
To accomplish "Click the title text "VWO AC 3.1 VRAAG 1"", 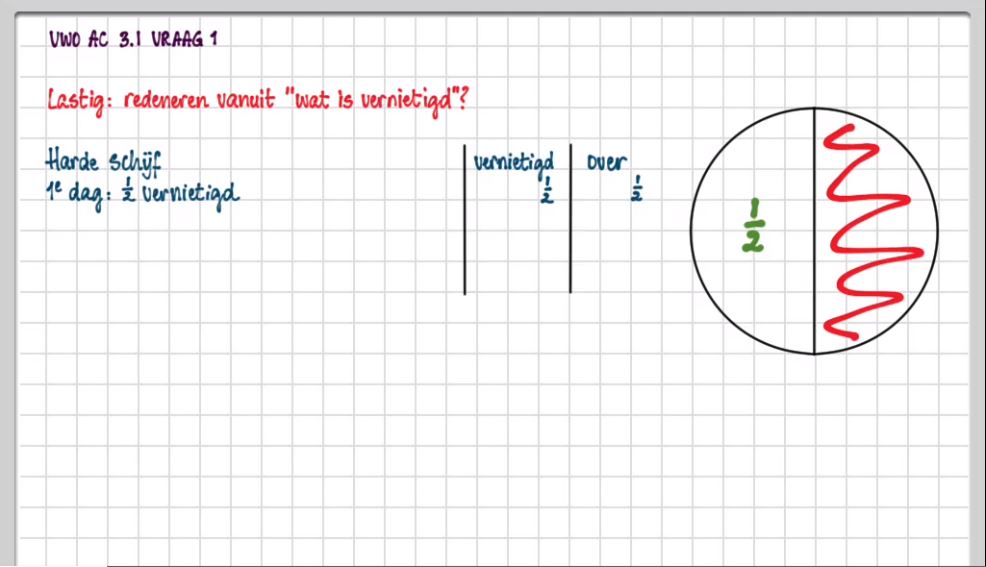I will (x=133, y=39).
